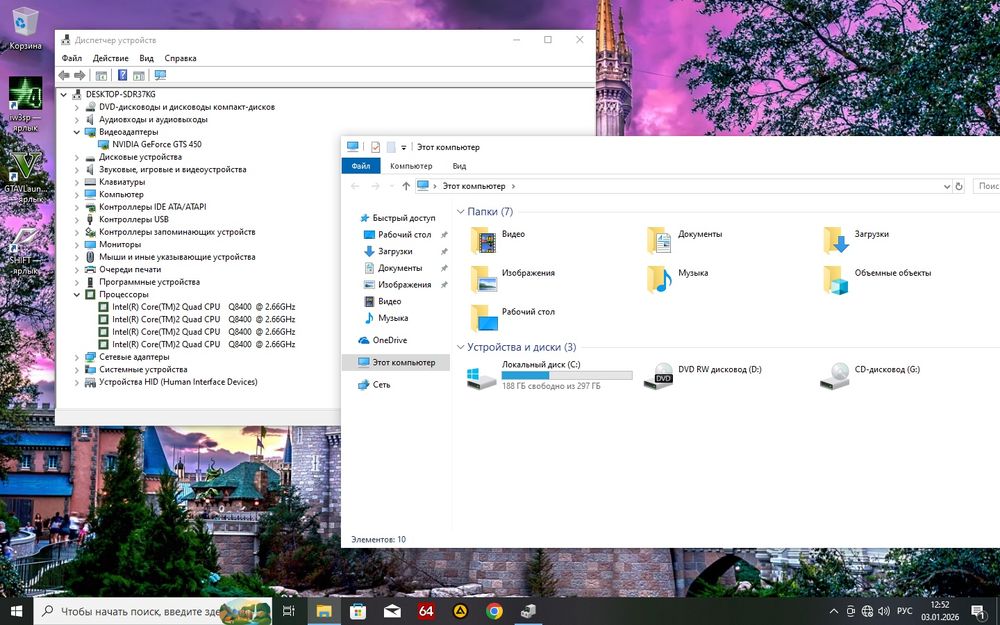Expand the Аудиовходы и аудиовыходы node
Image resolution: width=1000 pixels, height=625 pixels.
pyautogui.click(x=77, y=119)
